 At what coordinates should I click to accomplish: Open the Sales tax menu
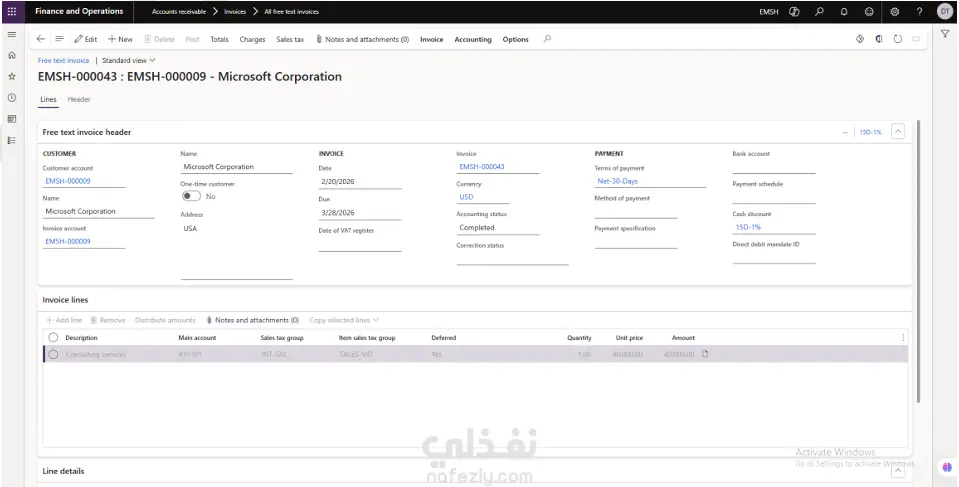tap(290, 39)
